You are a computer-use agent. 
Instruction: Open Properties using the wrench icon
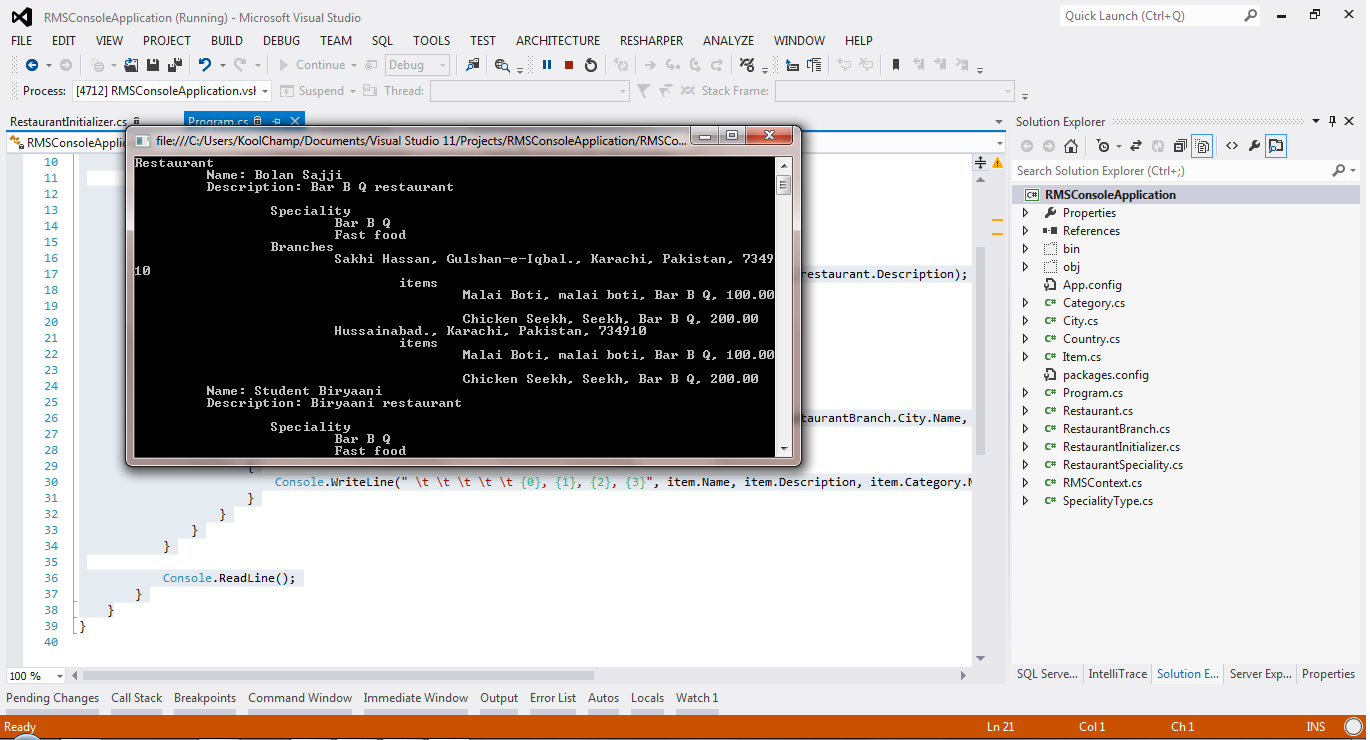click(1253, 145)
